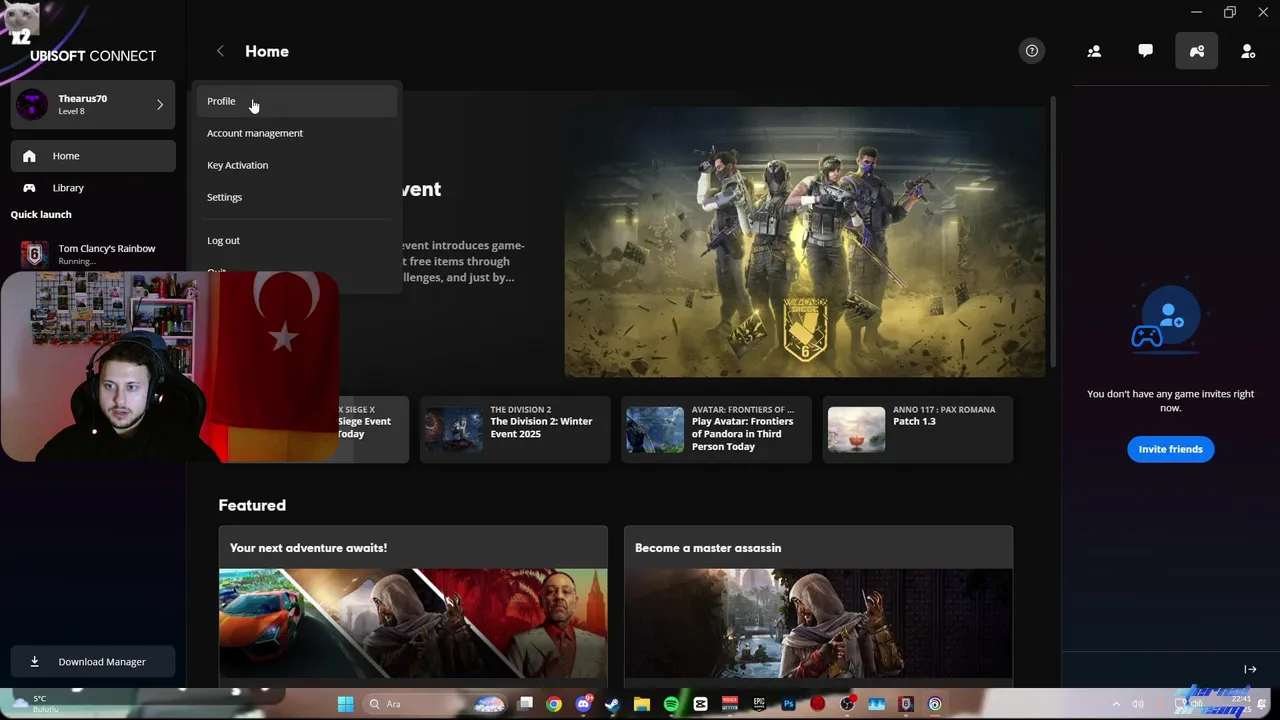Open 'Your next adventure awaits!' featured card
The image size is (1280, 720).
tap(413, 606)
